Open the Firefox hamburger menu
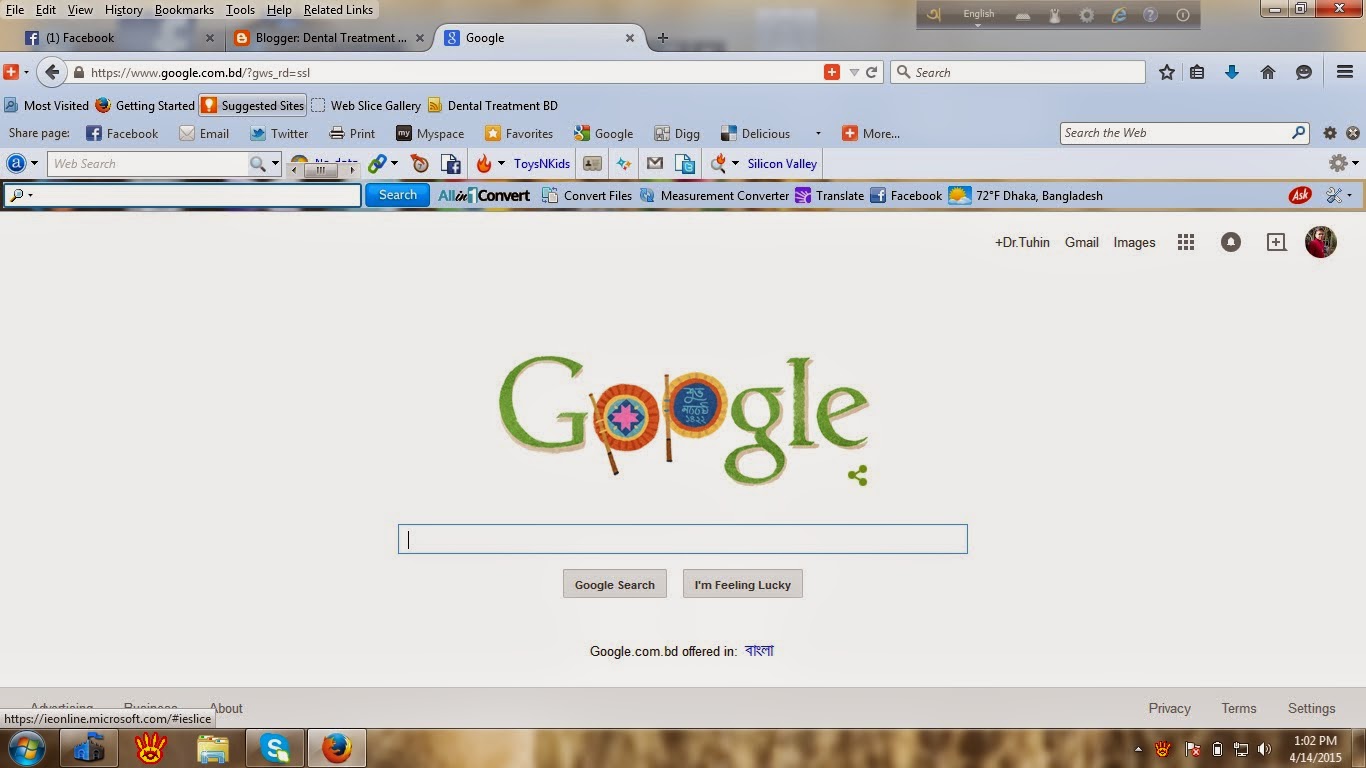 tap(1345, 72)
